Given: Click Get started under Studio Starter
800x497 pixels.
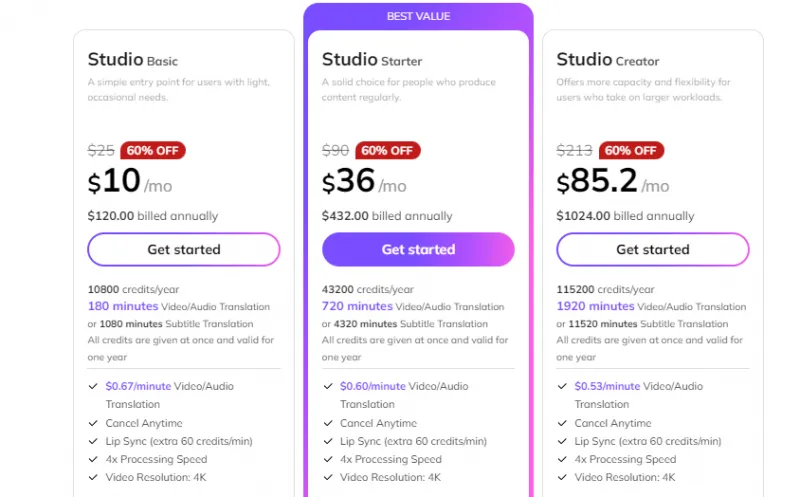Looking at the screenshot, I should [x=418, y=249].
